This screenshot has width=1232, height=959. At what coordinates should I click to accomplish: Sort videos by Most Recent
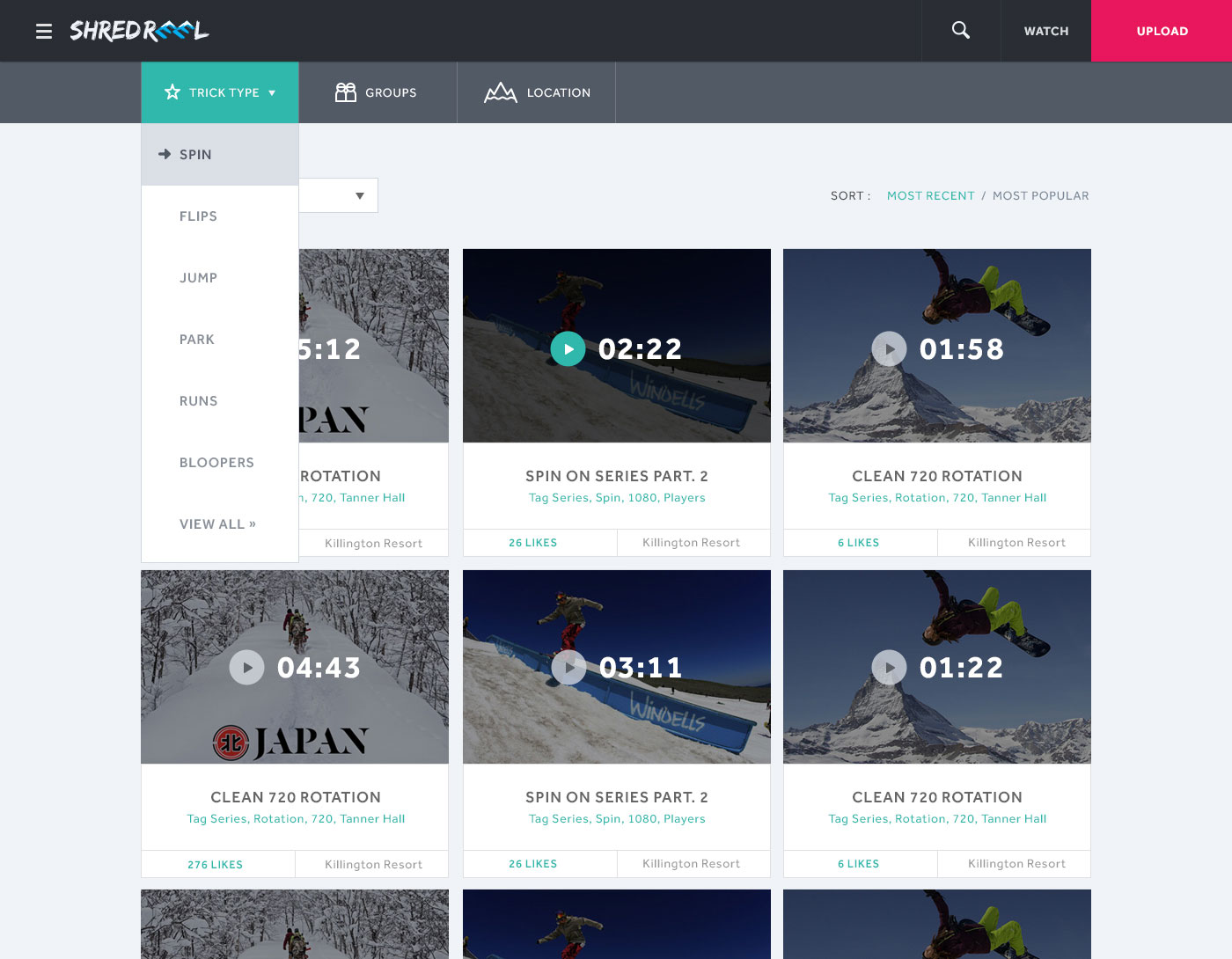pos(931,195)
